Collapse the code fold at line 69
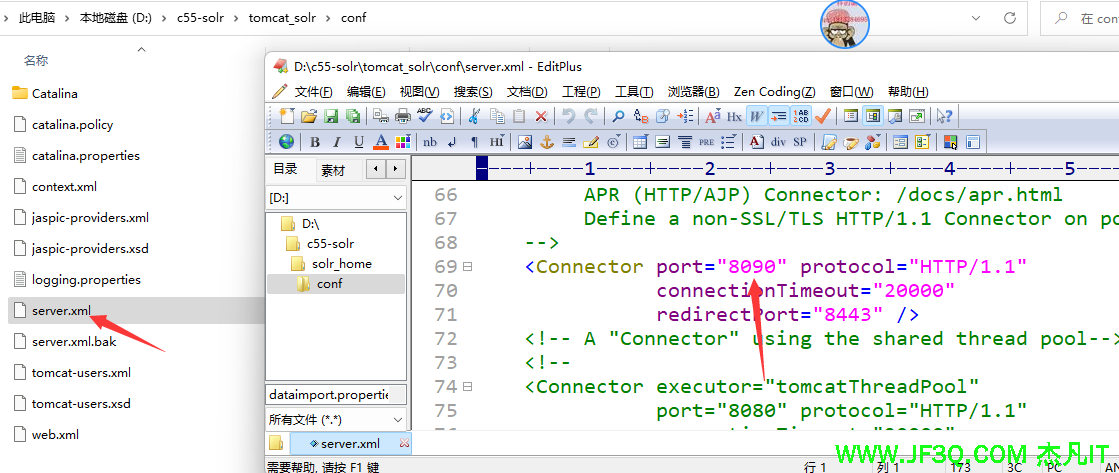This screenshot has width=1119, height=473. (467, 267)
